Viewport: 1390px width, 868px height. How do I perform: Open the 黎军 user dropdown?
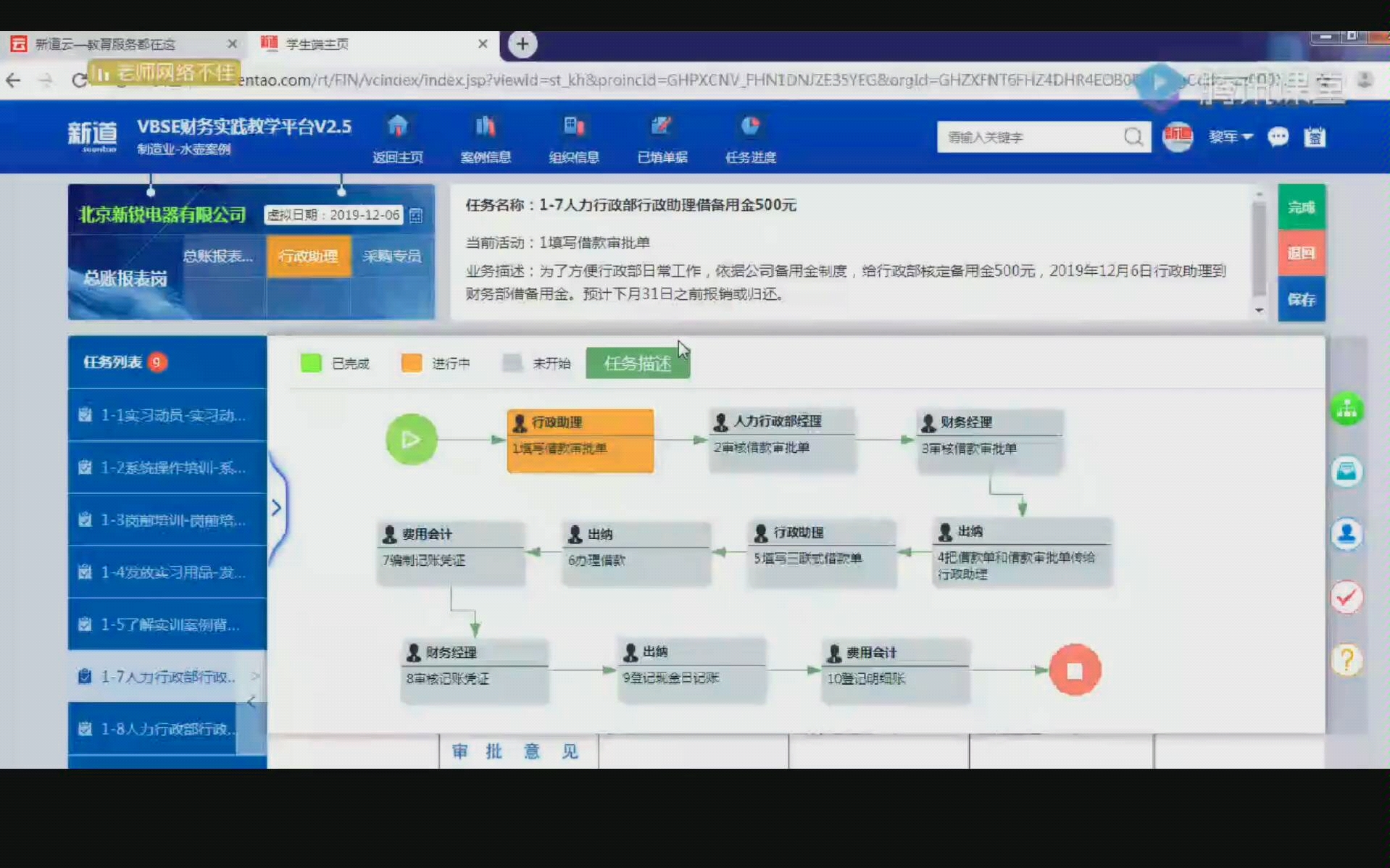(x=1230, y=136)
